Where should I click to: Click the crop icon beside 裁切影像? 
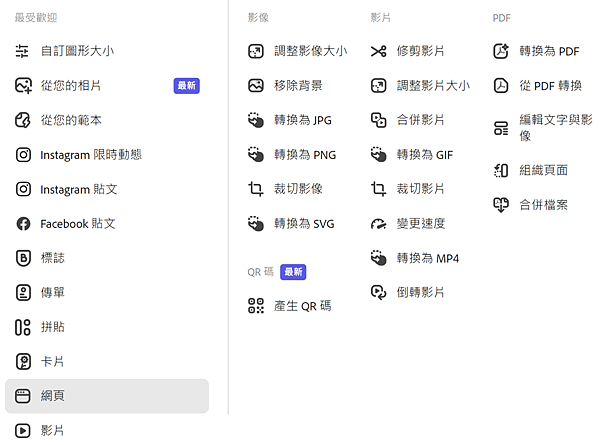coord(256,189)
